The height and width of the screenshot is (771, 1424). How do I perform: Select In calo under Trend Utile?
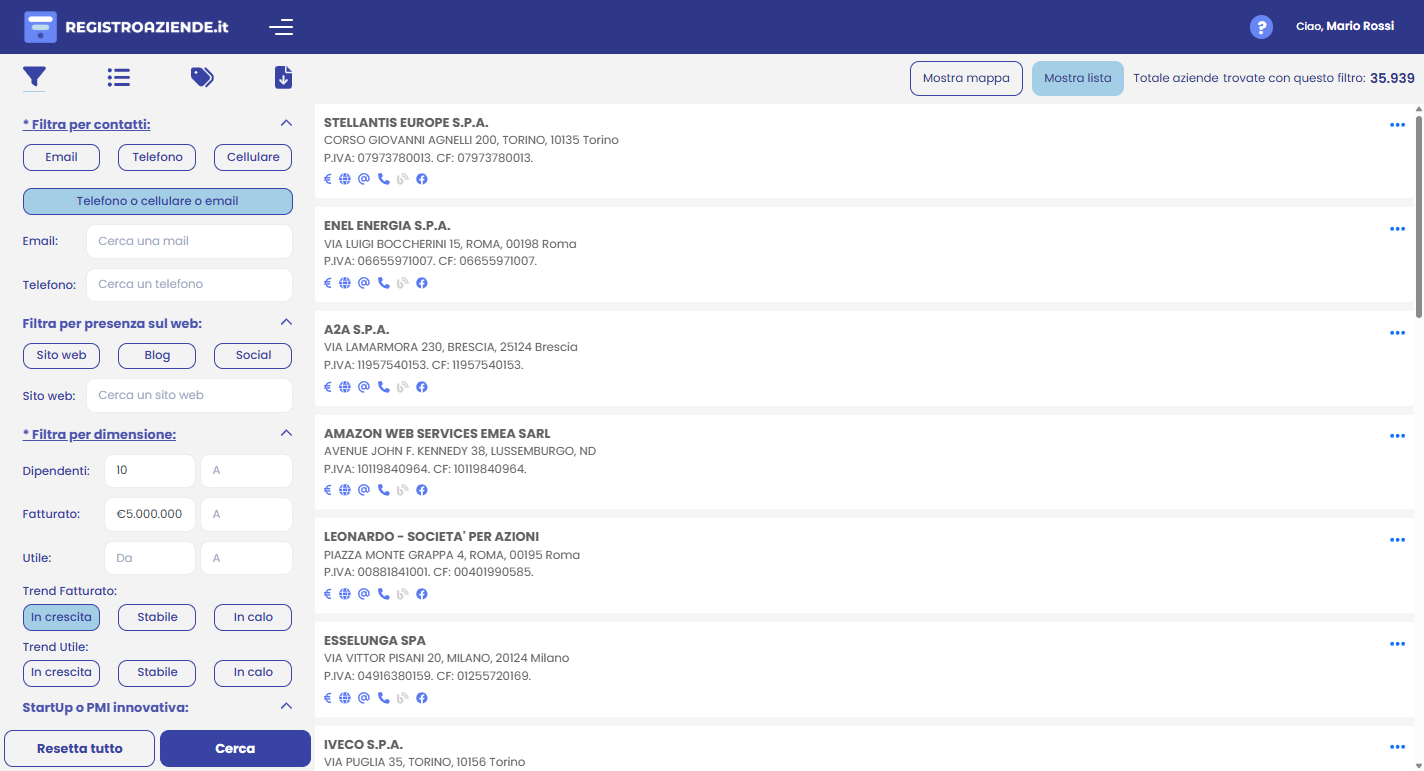(x=253, y=672)
